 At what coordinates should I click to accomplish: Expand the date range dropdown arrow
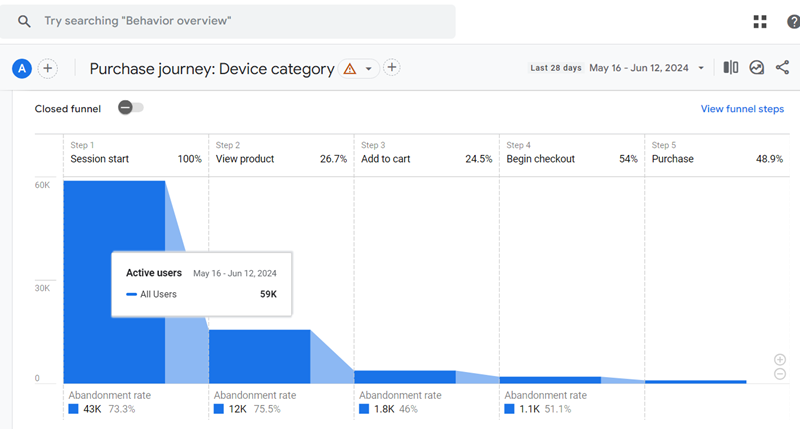tap(701, 68)
